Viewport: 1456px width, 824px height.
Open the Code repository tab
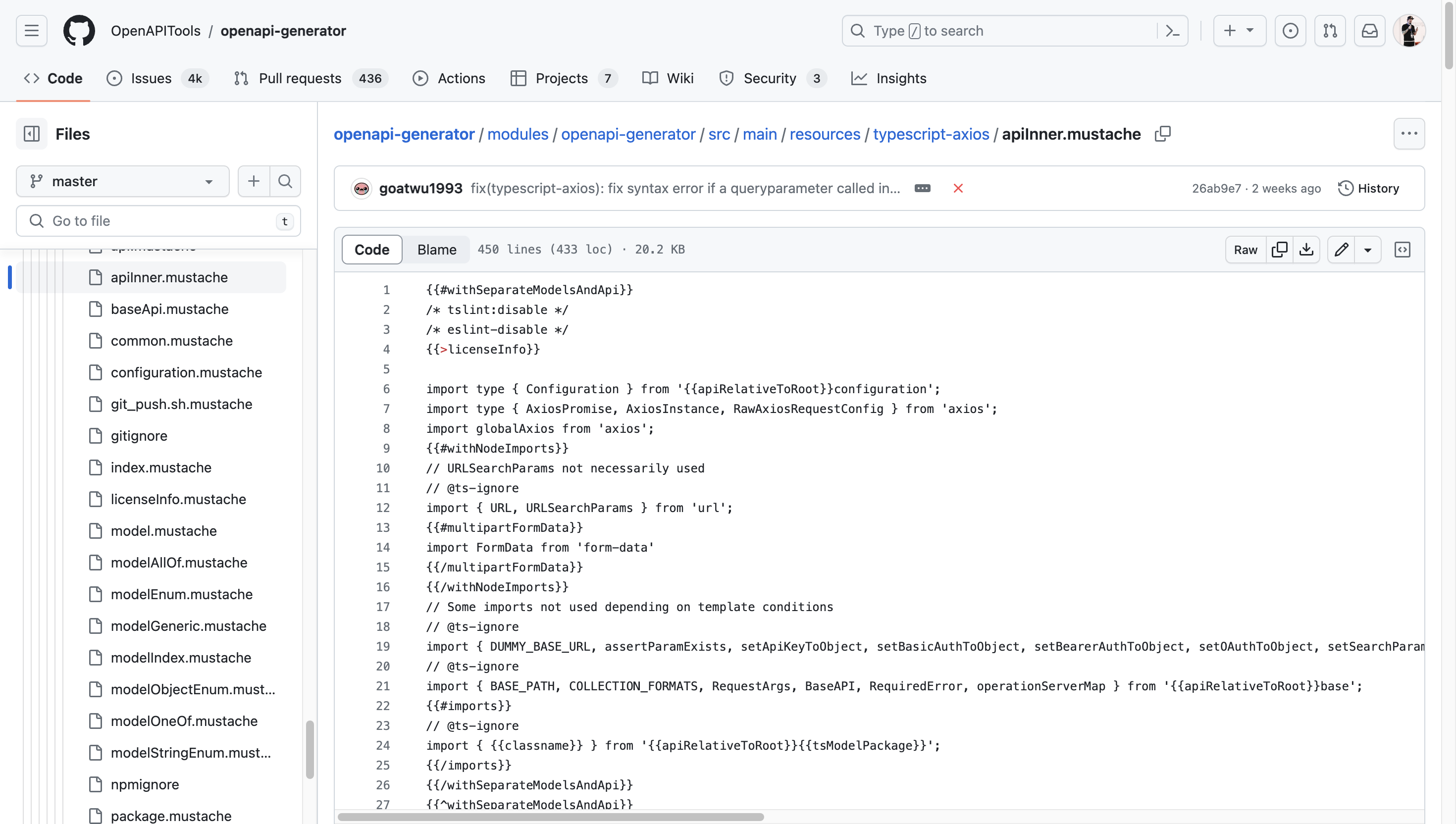53,78
